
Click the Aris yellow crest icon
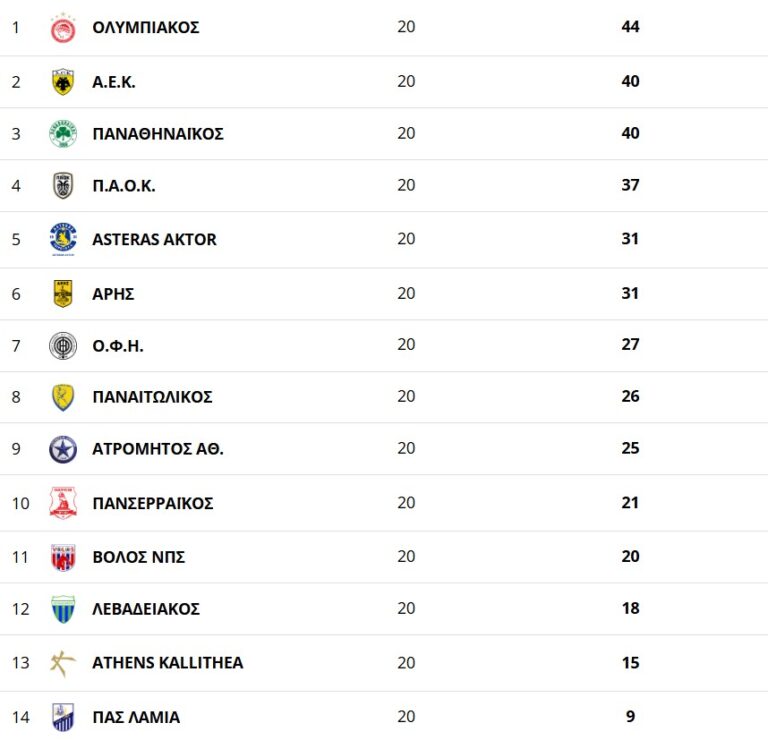point(63,293)
